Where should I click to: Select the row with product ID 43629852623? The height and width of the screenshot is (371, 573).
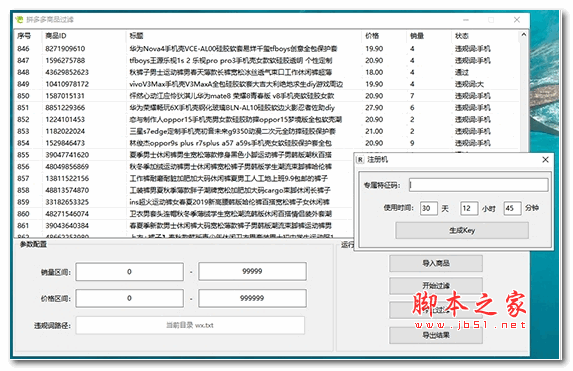pyautogui.click(x=267, y=72)
